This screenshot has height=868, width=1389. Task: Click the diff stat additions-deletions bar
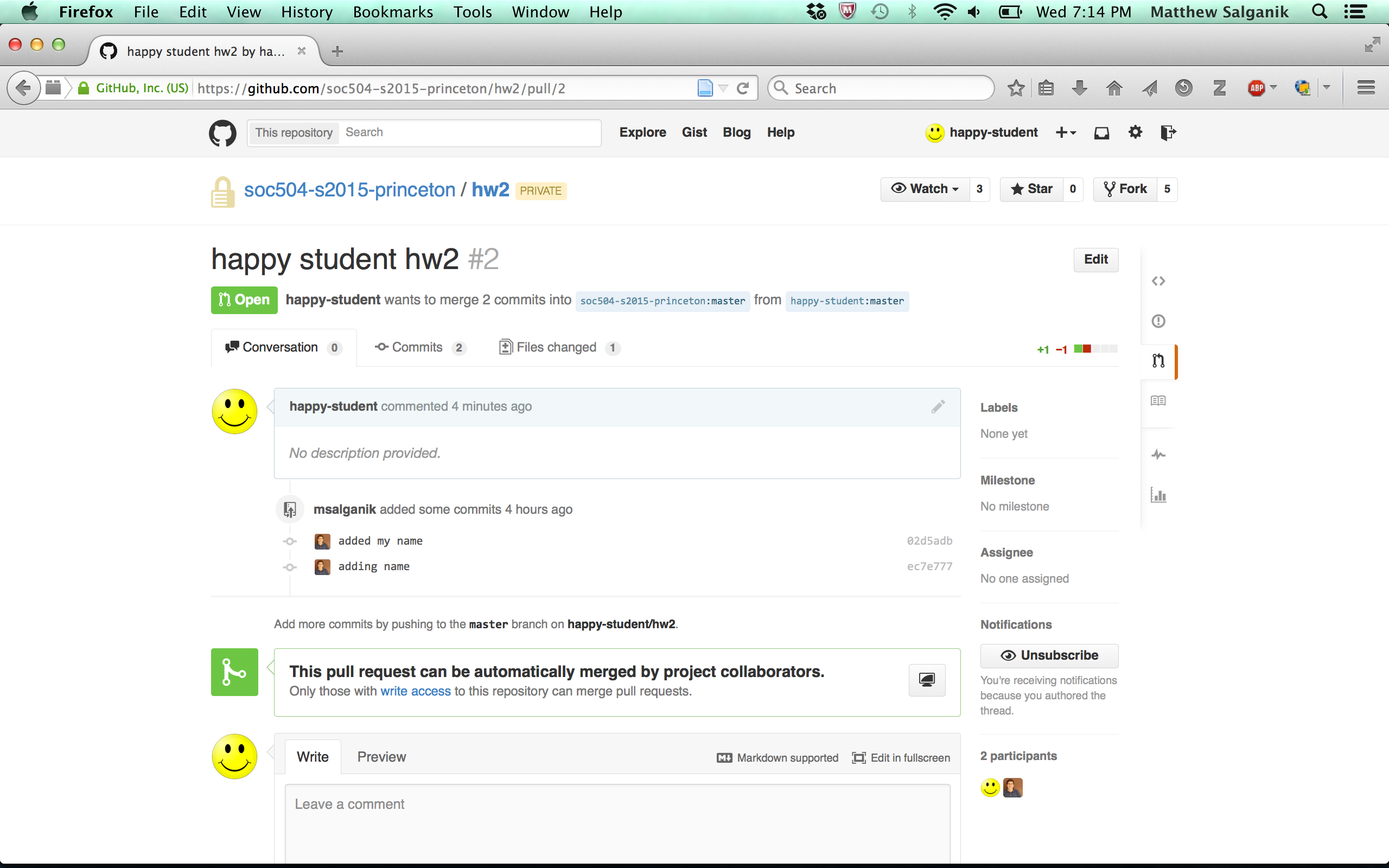(x=1095, y=348)
